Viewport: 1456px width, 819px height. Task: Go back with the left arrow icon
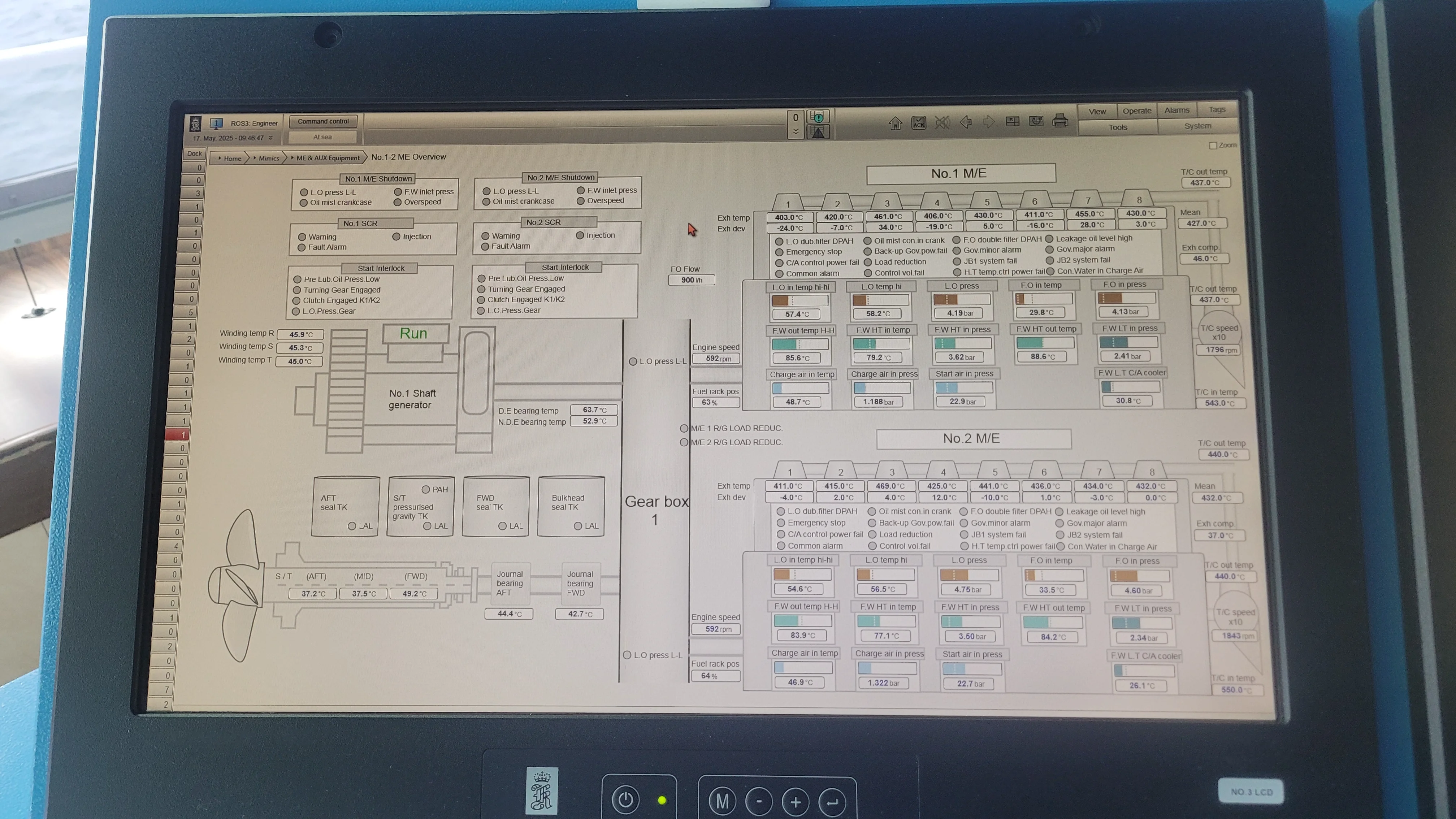pos(966,122)
